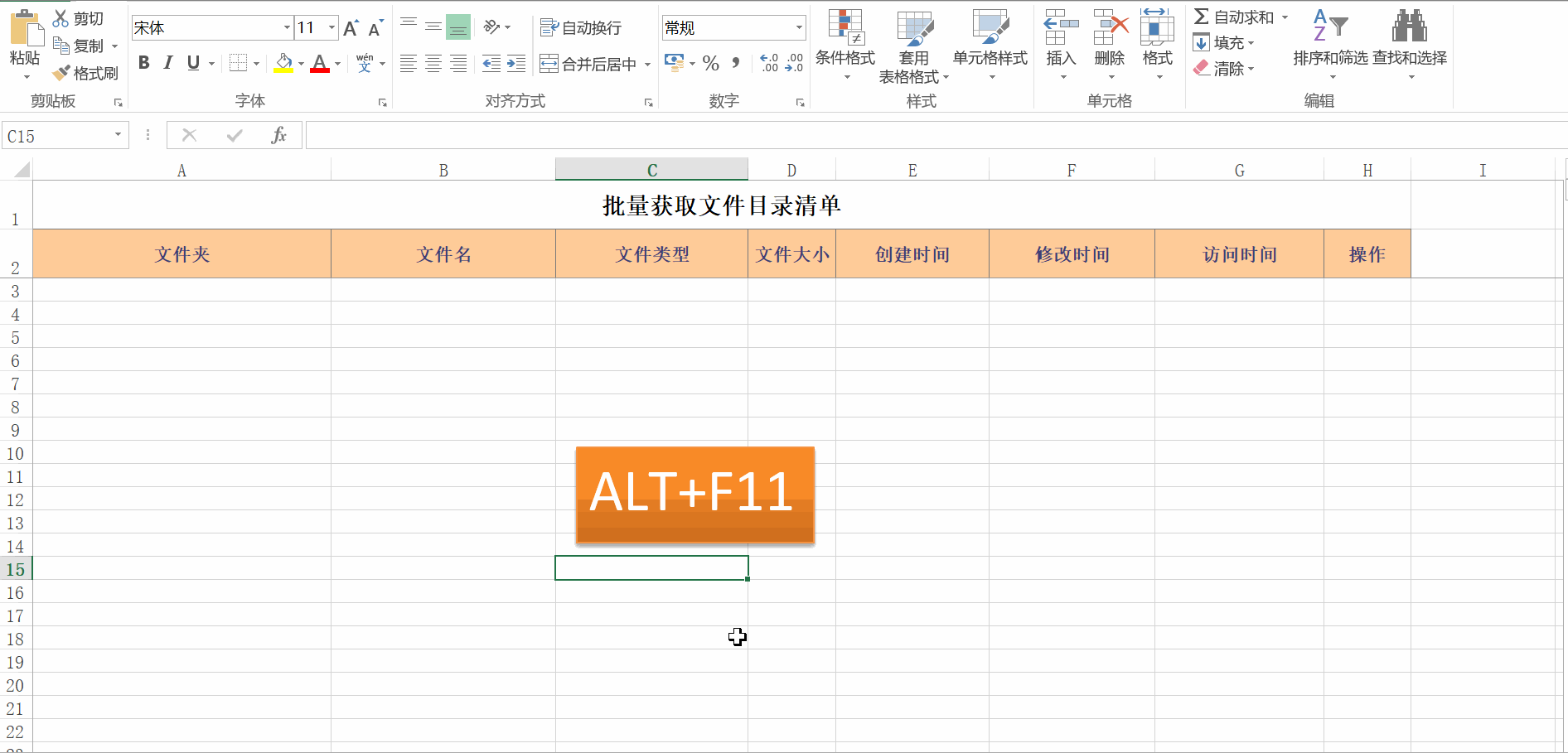
Task: Apply the red font color A
Action: coord(320,63)
